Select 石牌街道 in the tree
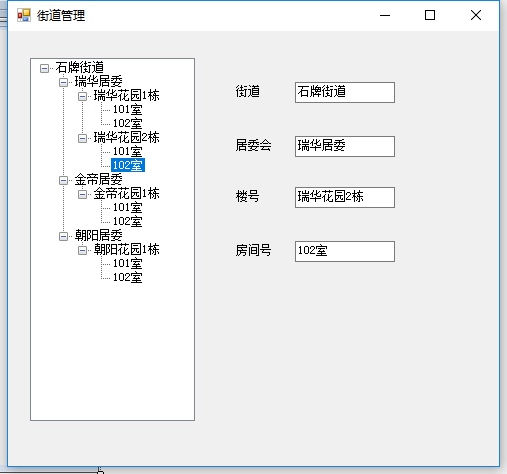The height and width of the screenshot is (474, 507). point(80,67)
